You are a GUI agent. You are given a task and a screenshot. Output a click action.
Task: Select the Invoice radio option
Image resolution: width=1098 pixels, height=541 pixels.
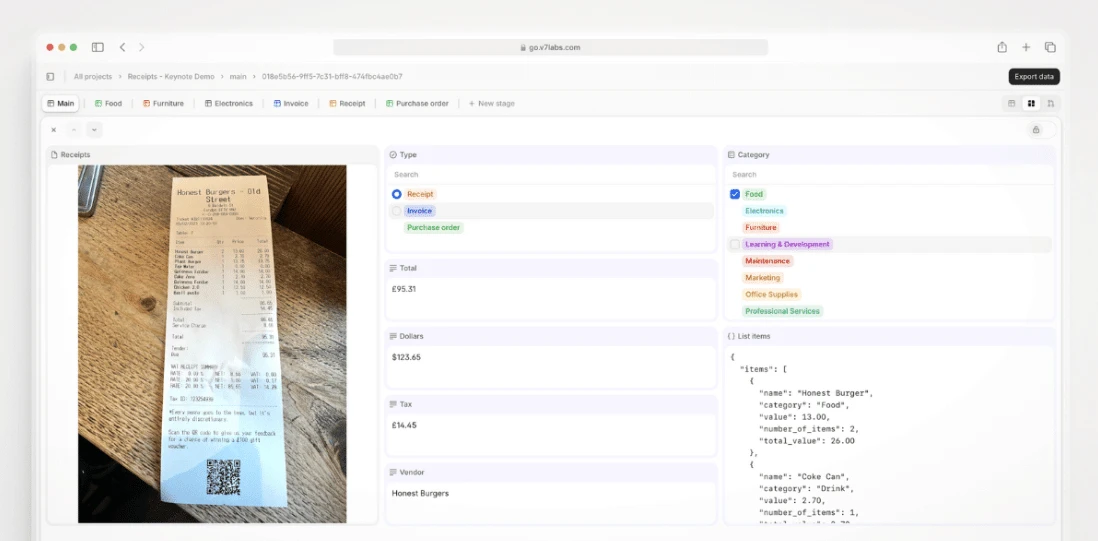tap(396, 211)
